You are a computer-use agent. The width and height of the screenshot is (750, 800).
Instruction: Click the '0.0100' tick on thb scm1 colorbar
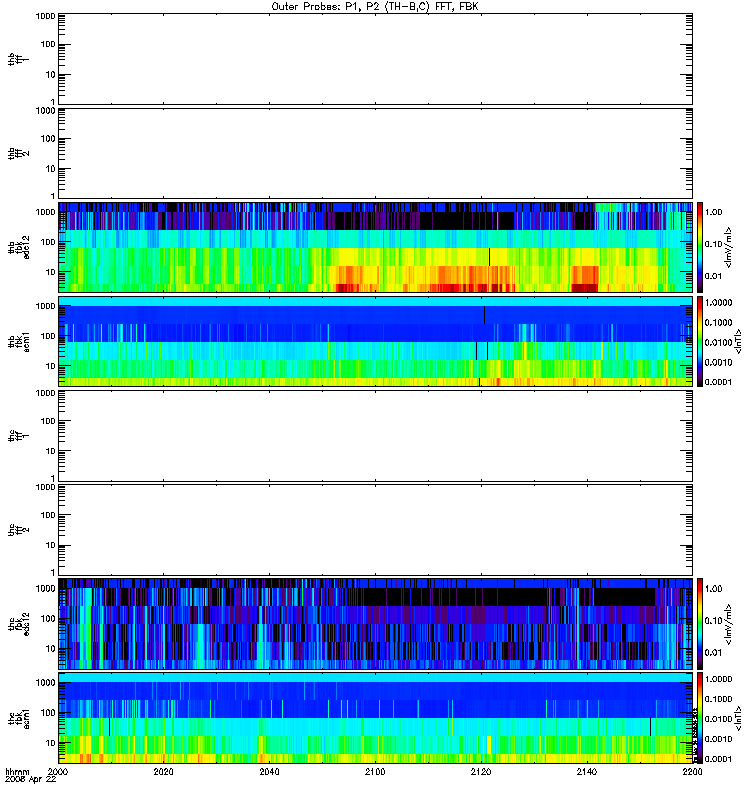tap(718, 342)
